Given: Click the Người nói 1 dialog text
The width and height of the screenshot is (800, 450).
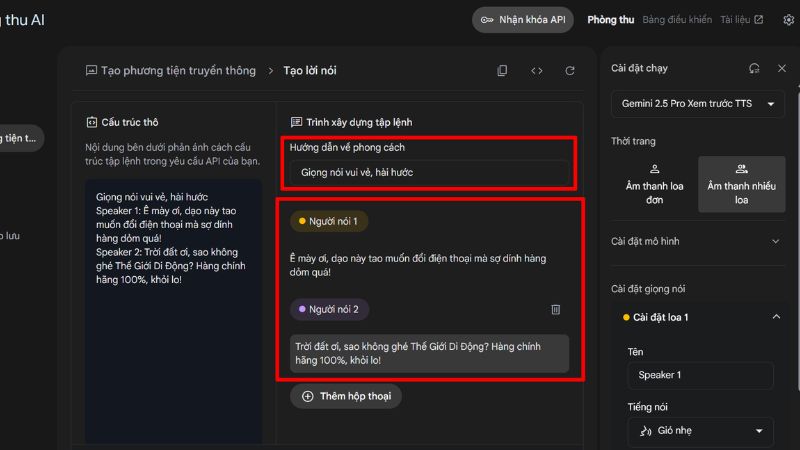Looking at the screenshot, I should [x=418, y=265].
